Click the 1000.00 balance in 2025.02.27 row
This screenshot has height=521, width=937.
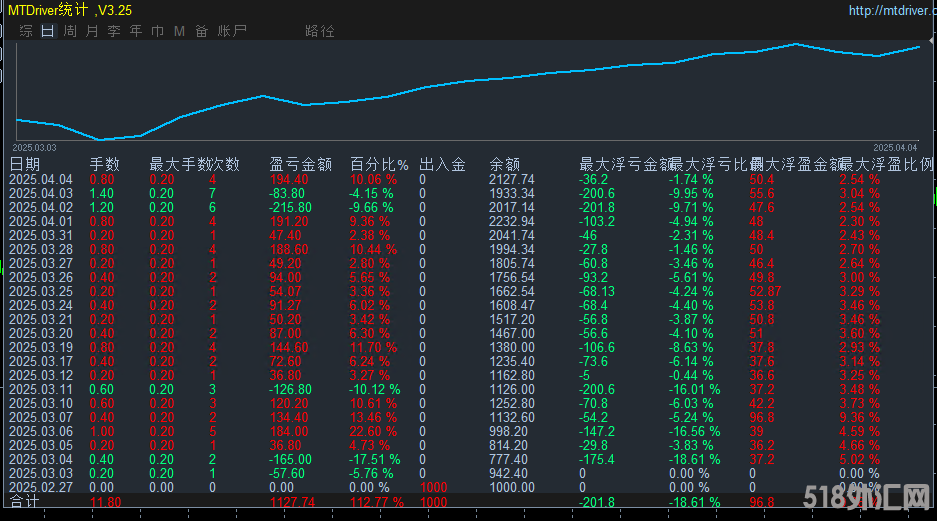512,488
